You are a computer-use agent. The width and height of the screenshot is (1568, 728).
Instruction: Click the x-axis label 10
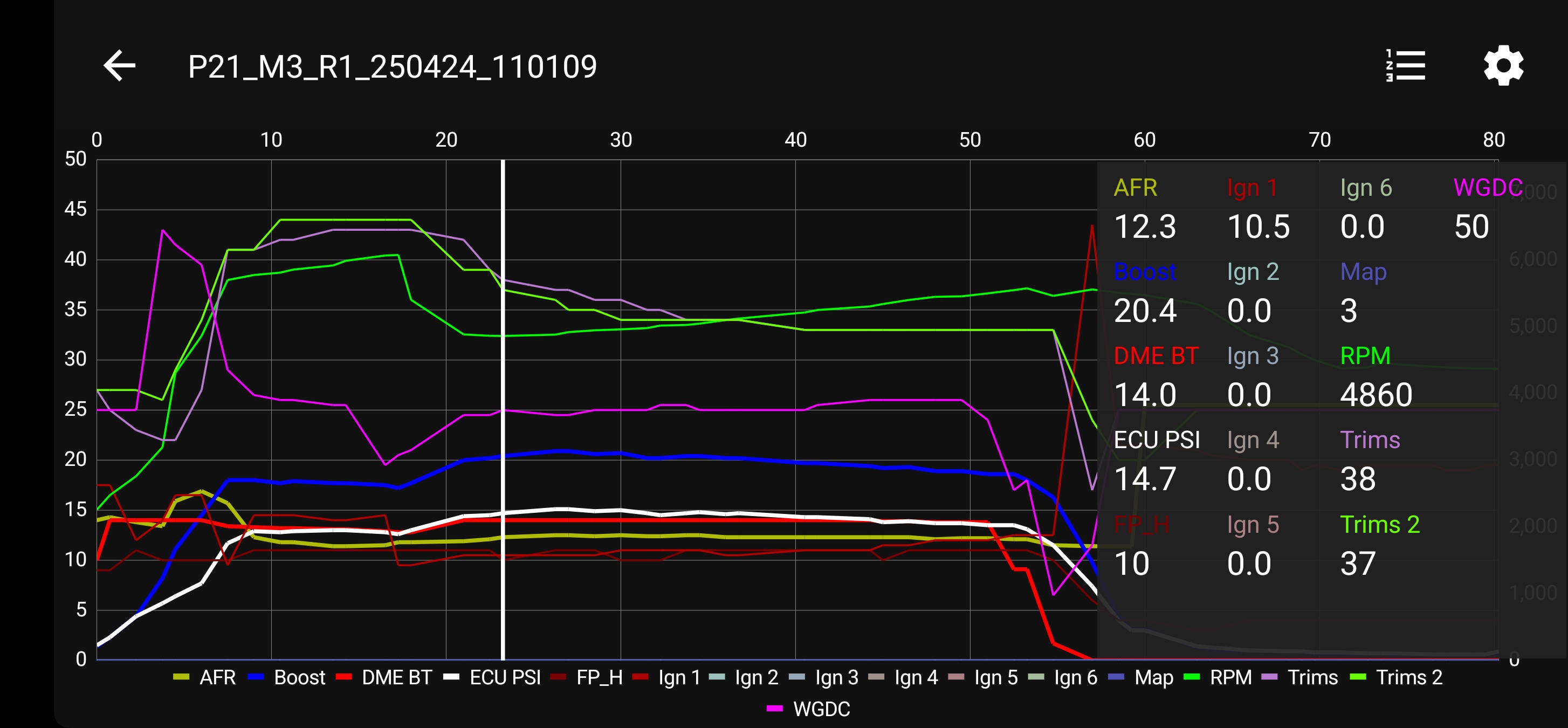click(x=271, y=140)
